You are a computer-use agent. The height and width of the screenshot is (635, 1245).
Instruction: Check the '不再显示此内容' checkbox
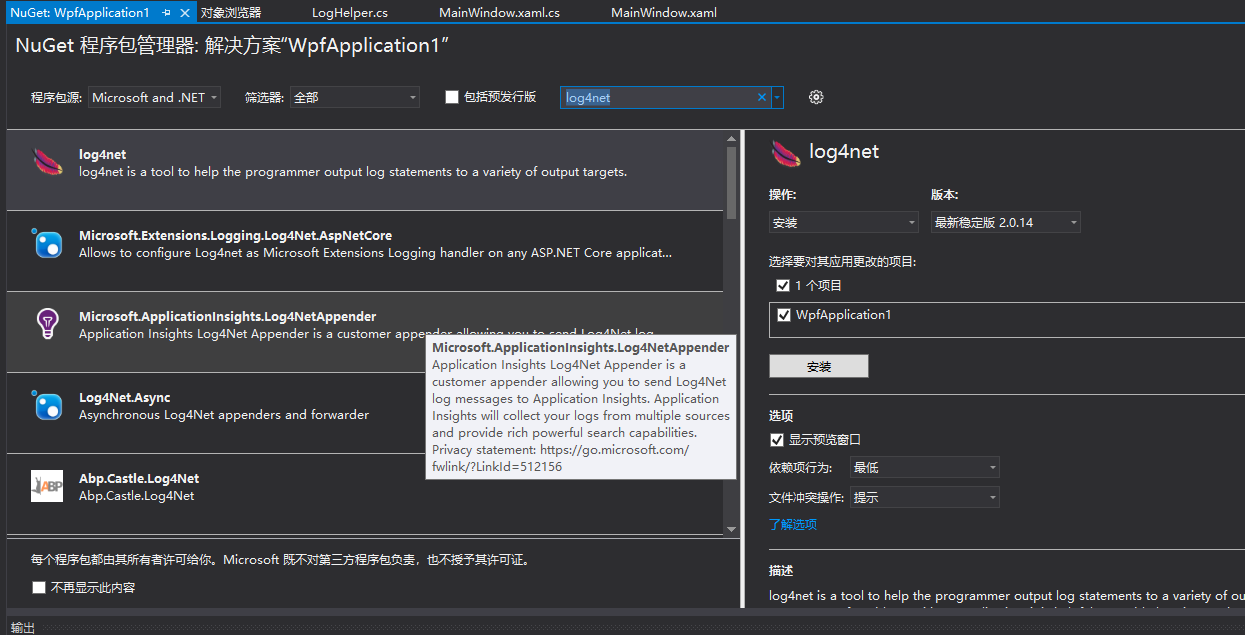[39, 587]
